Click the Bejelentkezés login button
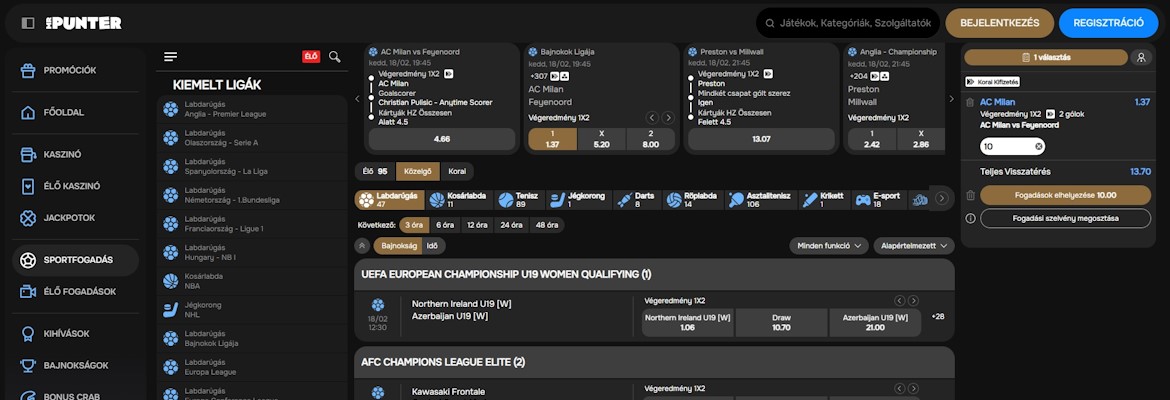The height and width of the screenshot is (400, 1170). 1000,23
